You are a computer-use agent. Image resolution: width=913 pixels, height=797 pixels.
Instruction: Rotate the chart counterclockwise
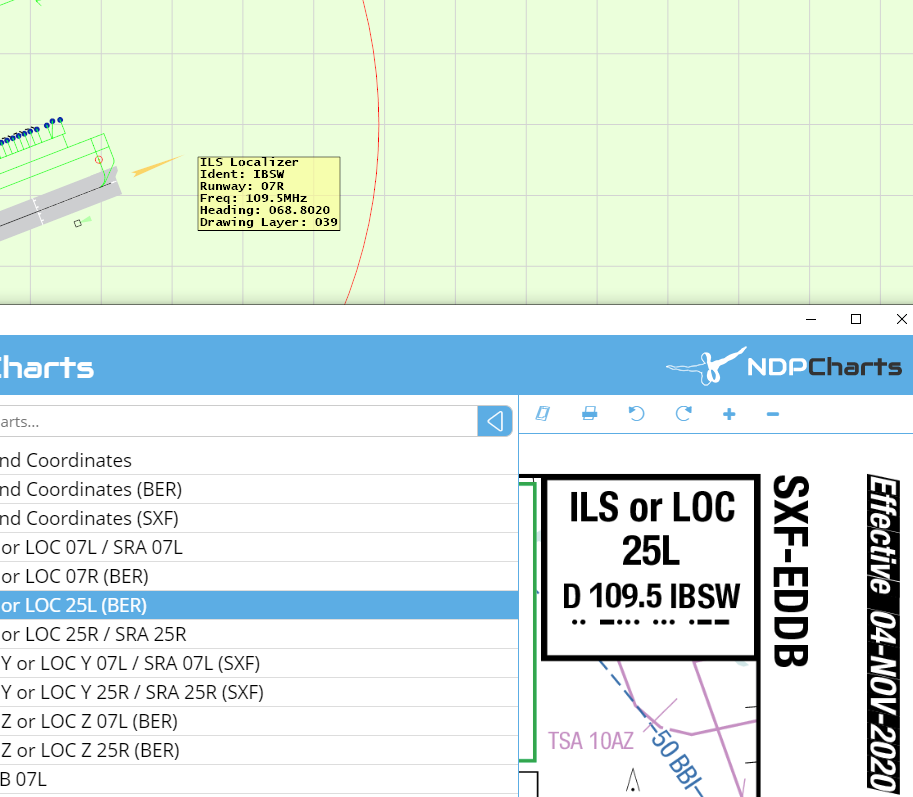click(x=637, y=414)
